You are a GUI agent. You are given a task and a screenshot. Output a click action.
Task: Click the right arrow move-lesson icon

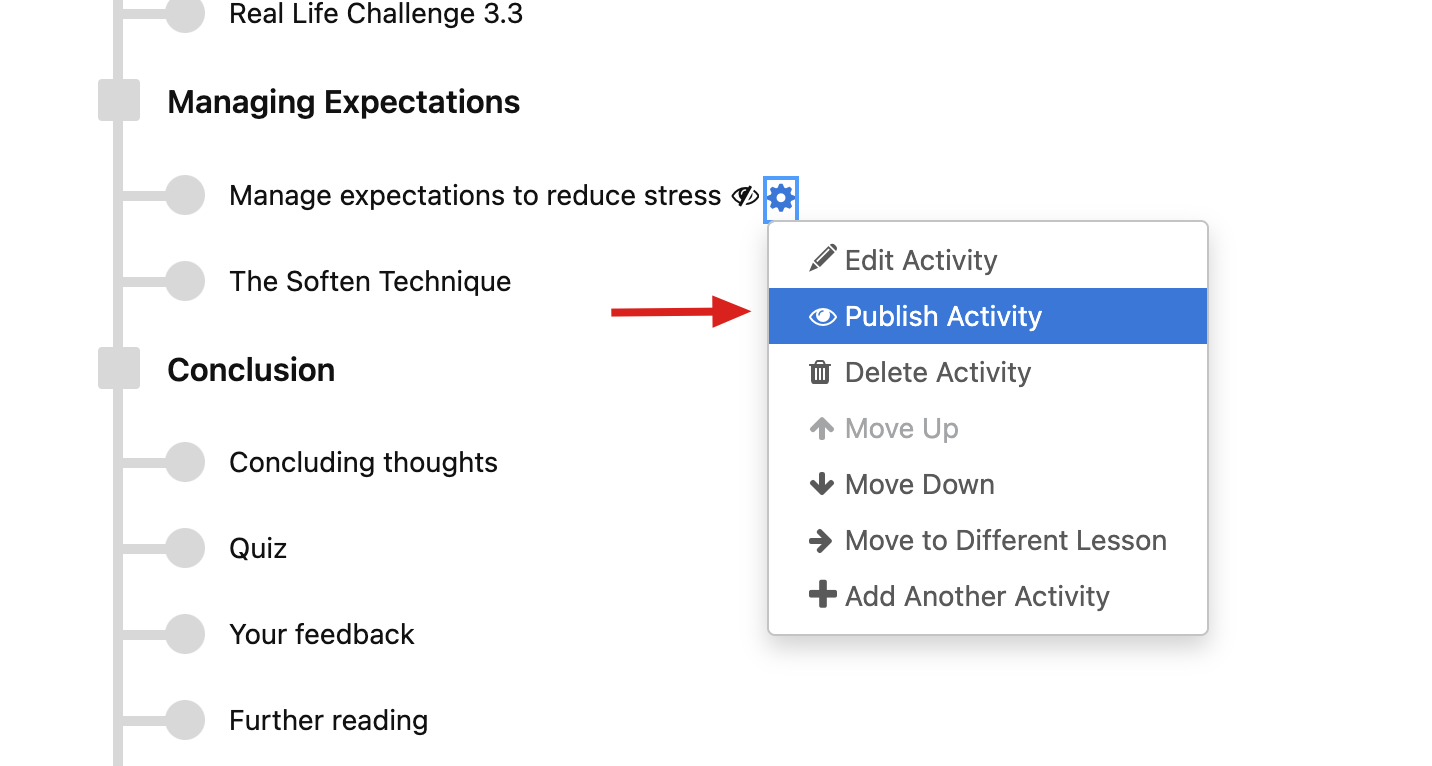click(821, 540)
